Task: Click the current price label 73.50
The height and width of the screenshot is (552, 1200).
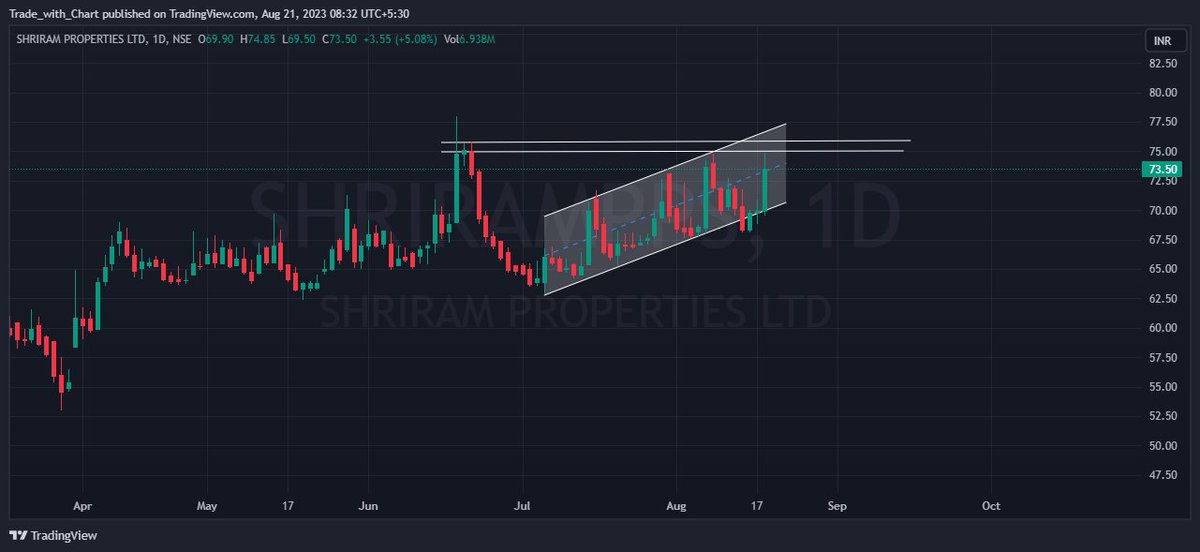Action: (1160, 170)
